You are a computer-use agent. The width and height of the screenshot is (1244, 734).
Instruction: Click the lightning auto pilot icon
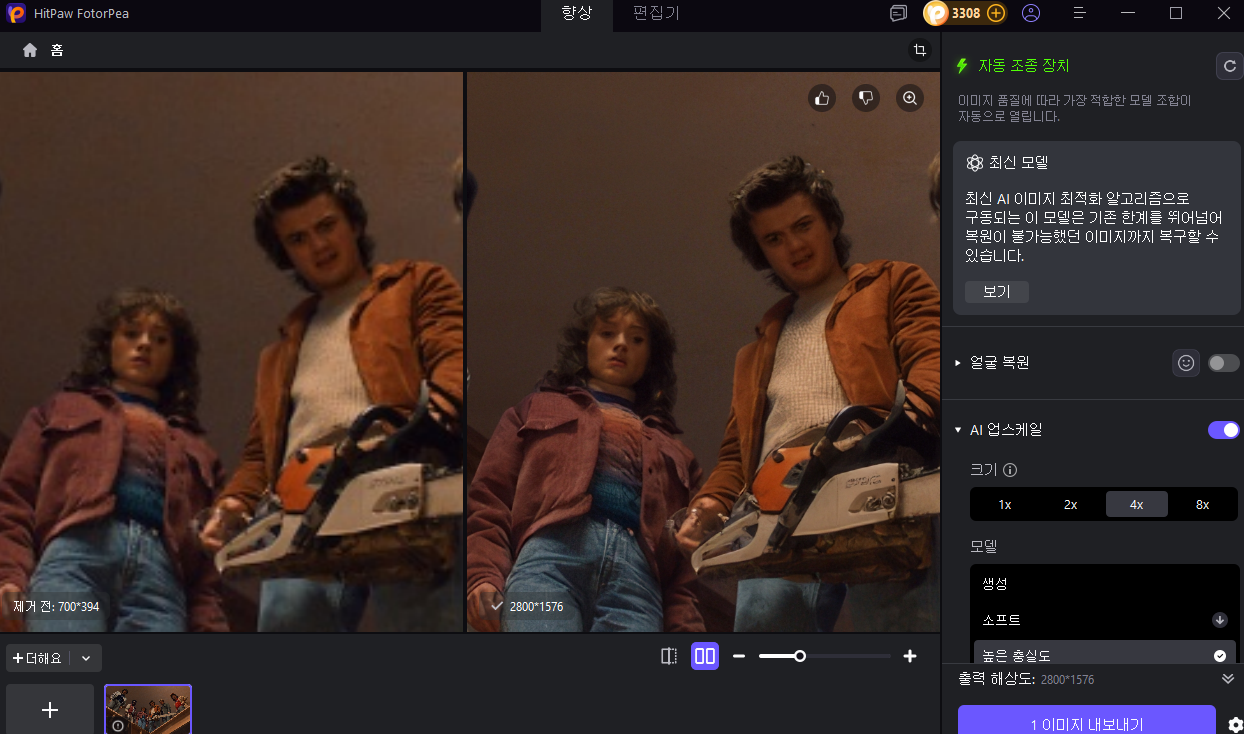point(962,66)
